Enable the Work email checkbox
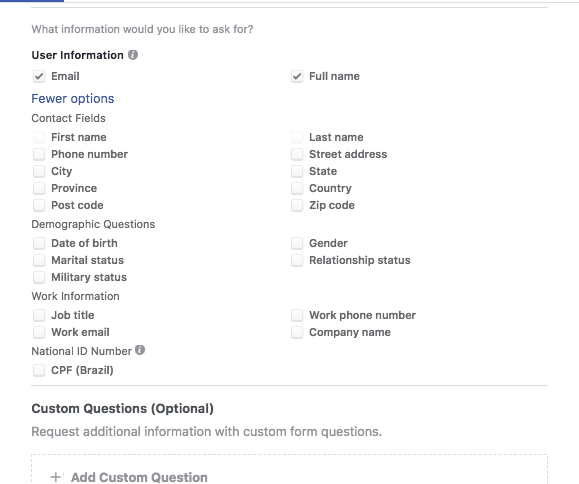Viewport: 579px width, 484px height. (x=39, y=332)
